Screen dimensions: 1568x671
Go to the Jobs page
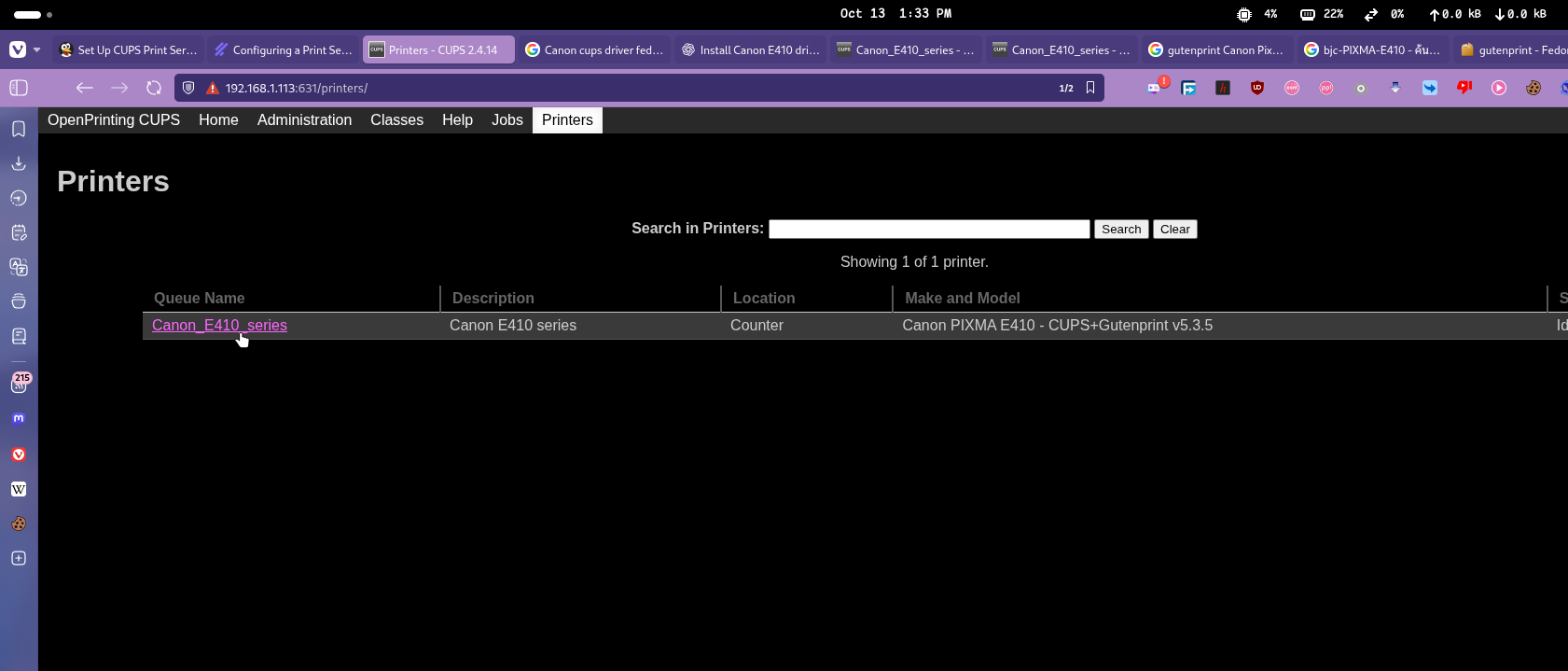tap(506, 120)
